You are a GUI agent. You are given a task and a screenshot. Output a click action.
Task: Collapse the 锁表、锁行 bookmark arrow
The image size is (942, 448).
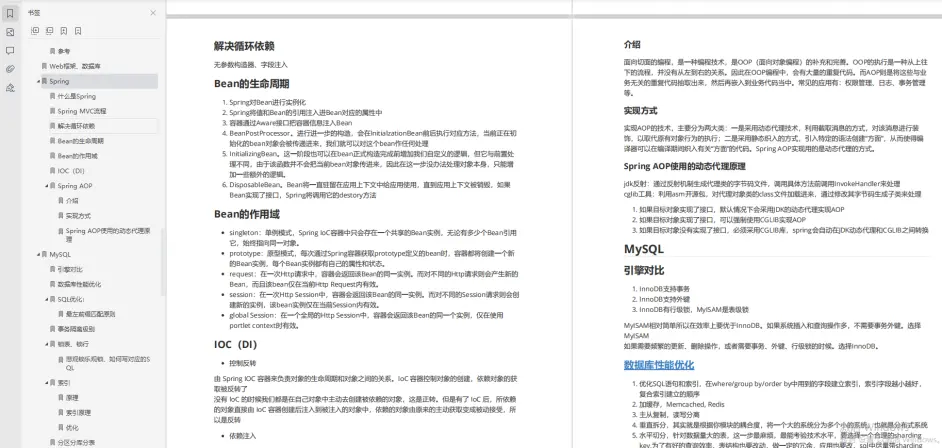46,344
